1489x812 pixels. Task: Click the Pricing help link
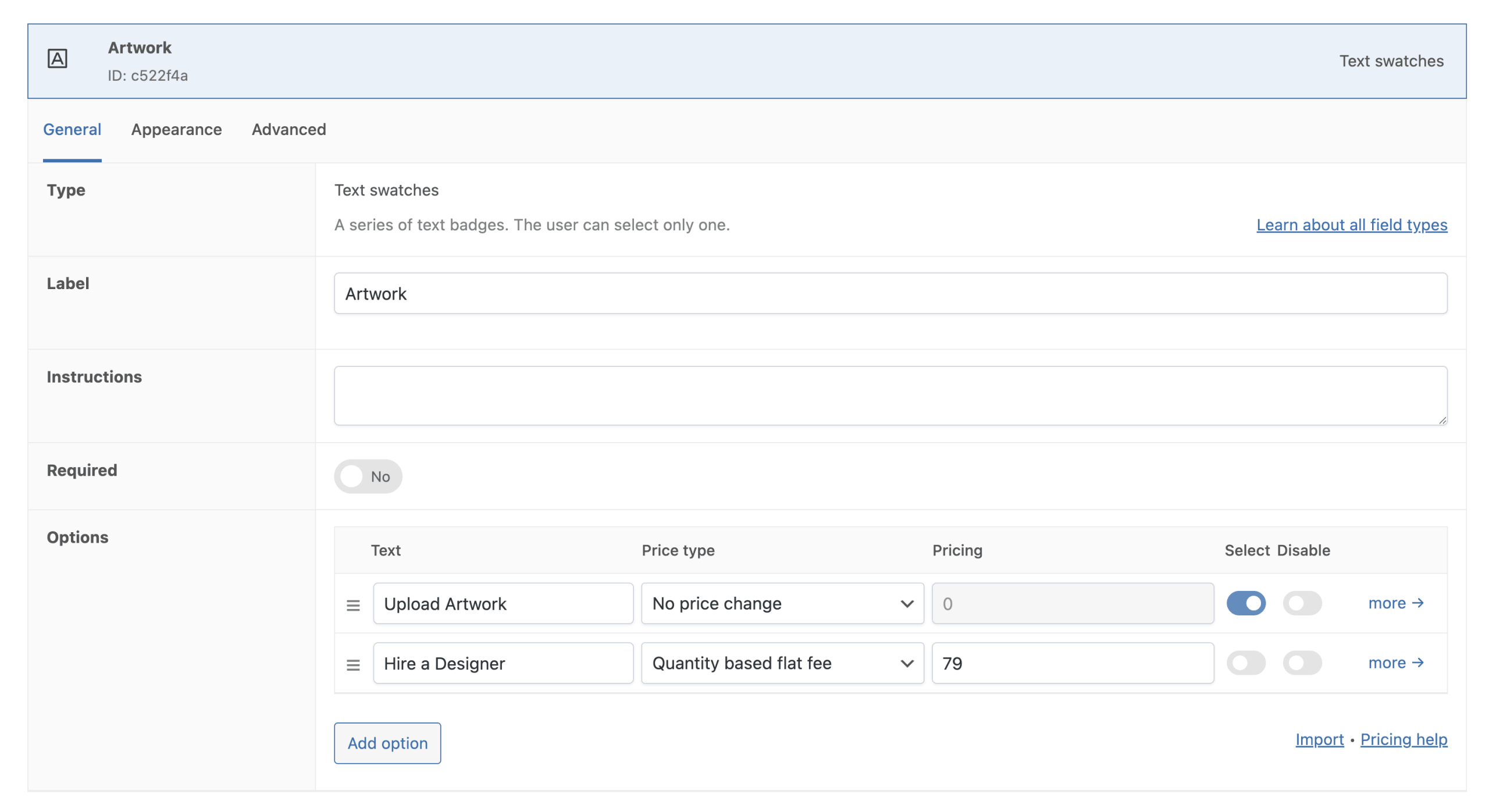coord(1403,739)
